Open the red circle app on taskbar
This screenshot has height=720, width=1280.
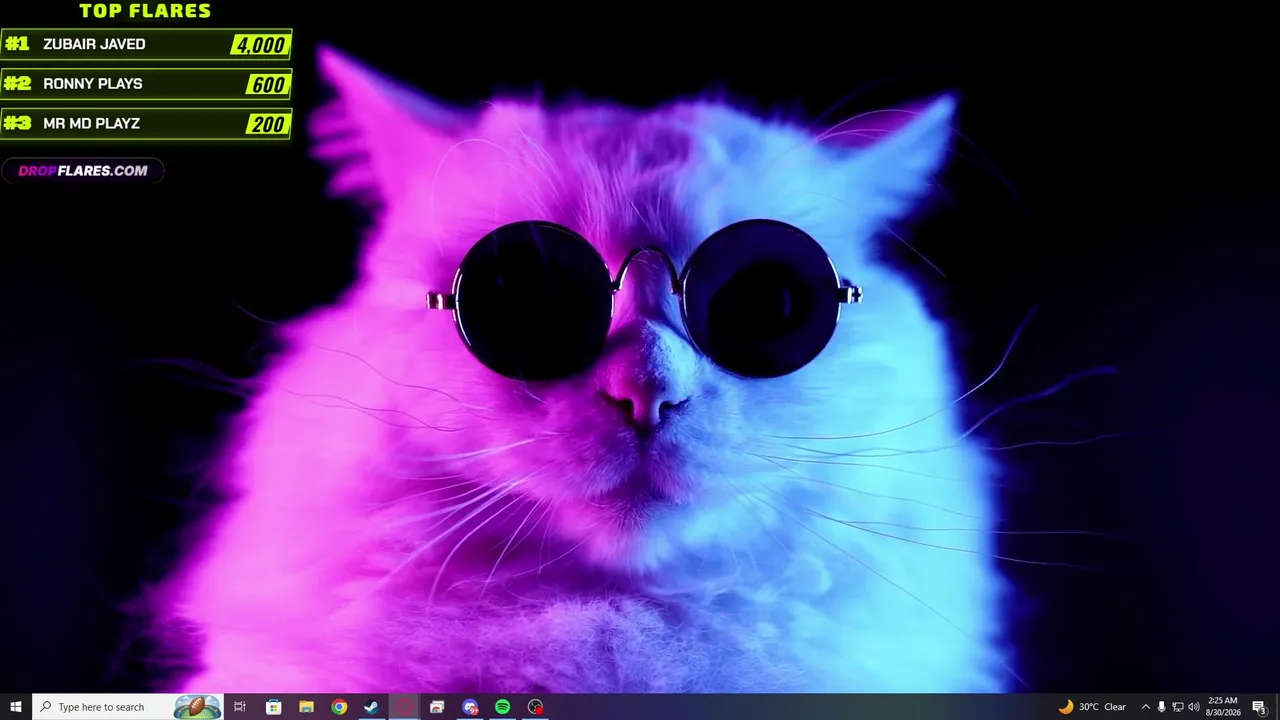(x=404, y=707)
